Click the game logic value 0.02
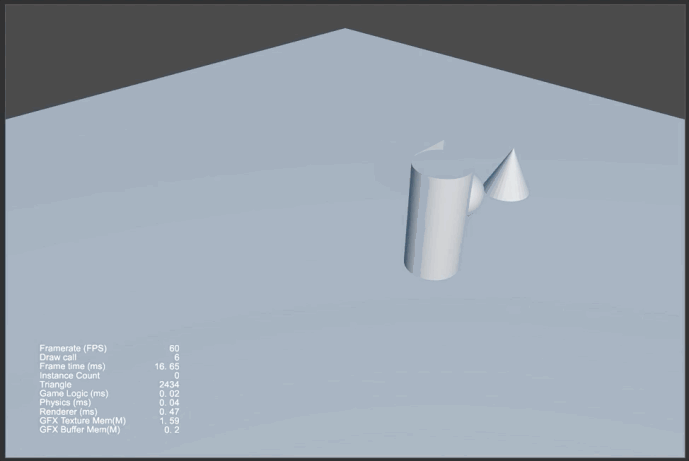 [169, 393]
